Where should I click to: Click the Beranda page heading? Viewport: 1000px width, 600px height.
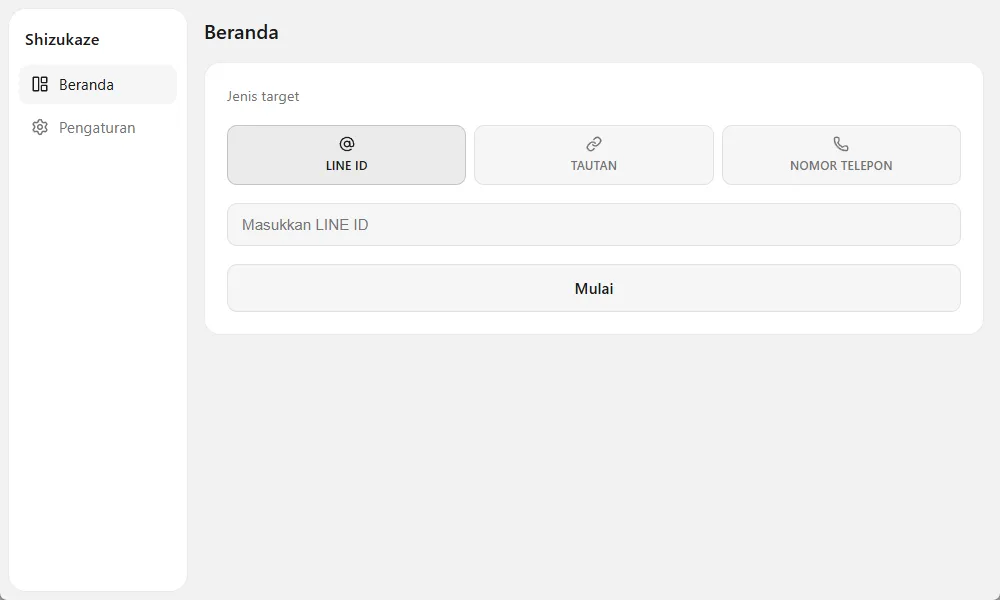(241, 33)
